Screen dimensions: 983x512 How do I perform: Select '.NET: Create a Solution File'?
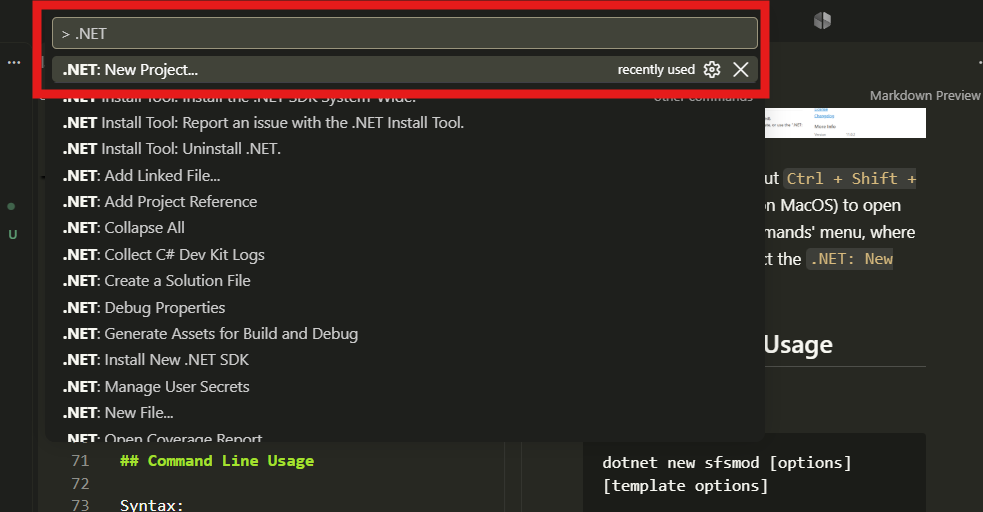point(404,281)
